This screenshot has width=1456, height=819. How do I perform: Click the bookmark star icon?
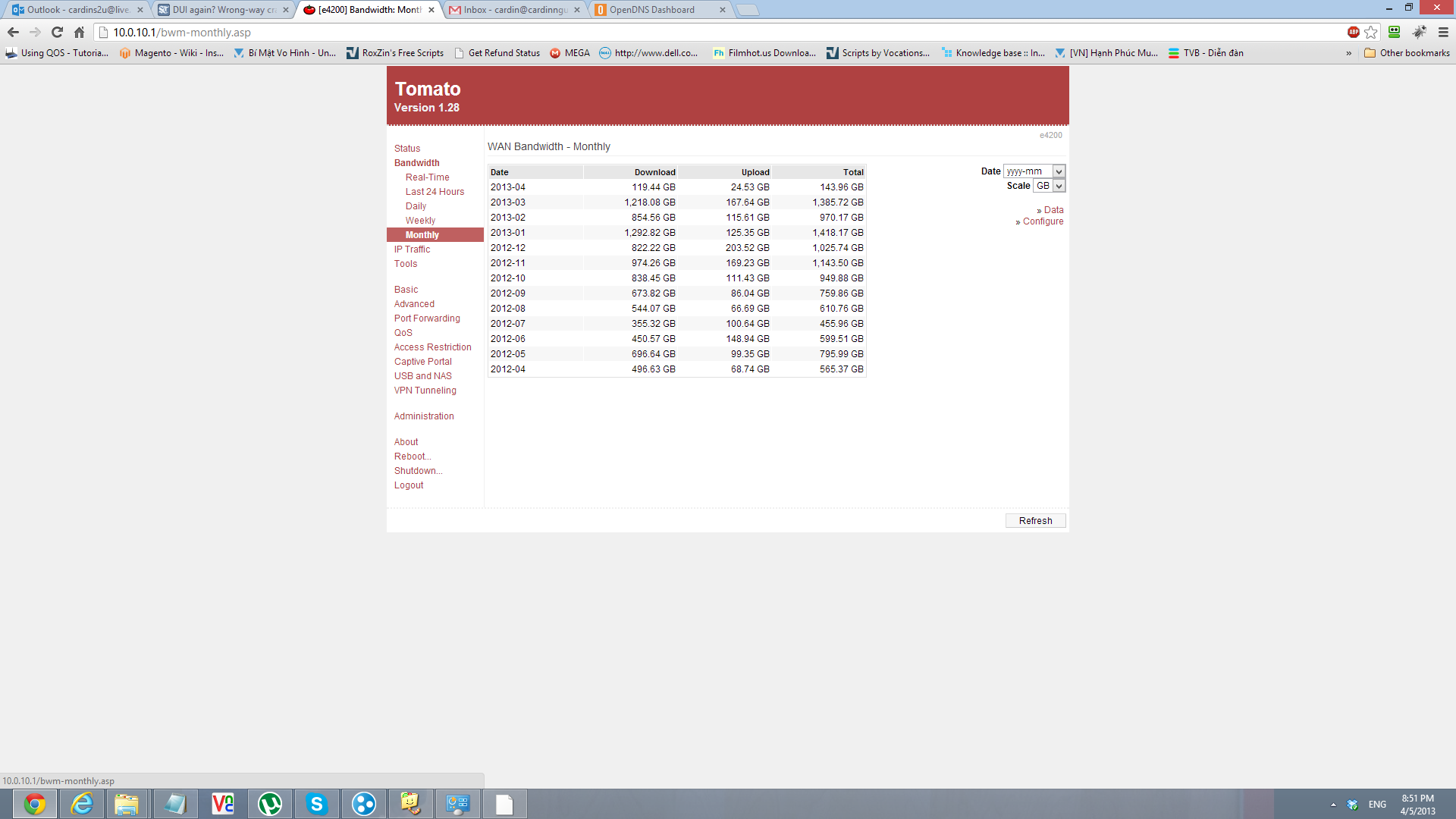(x=1371, y=32)
